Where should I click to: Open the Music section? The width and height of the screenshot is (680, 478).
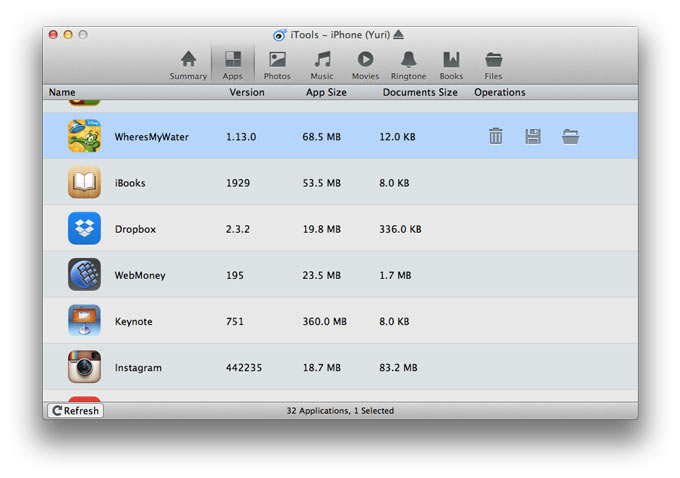click(x=322, y=65)
